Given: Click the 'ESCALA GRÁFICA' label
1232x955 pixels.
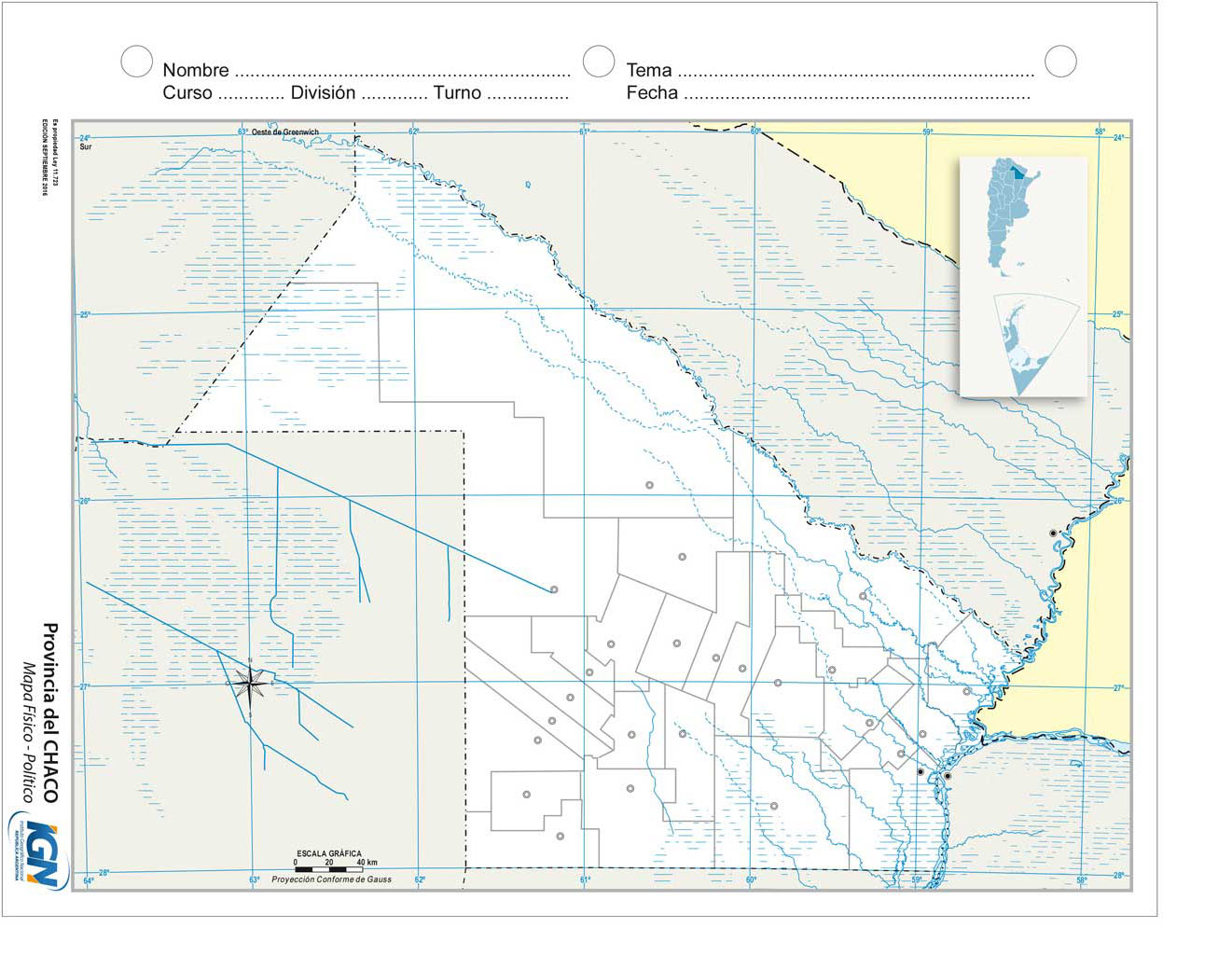Looking at the screenshot, I should (329, 853).
